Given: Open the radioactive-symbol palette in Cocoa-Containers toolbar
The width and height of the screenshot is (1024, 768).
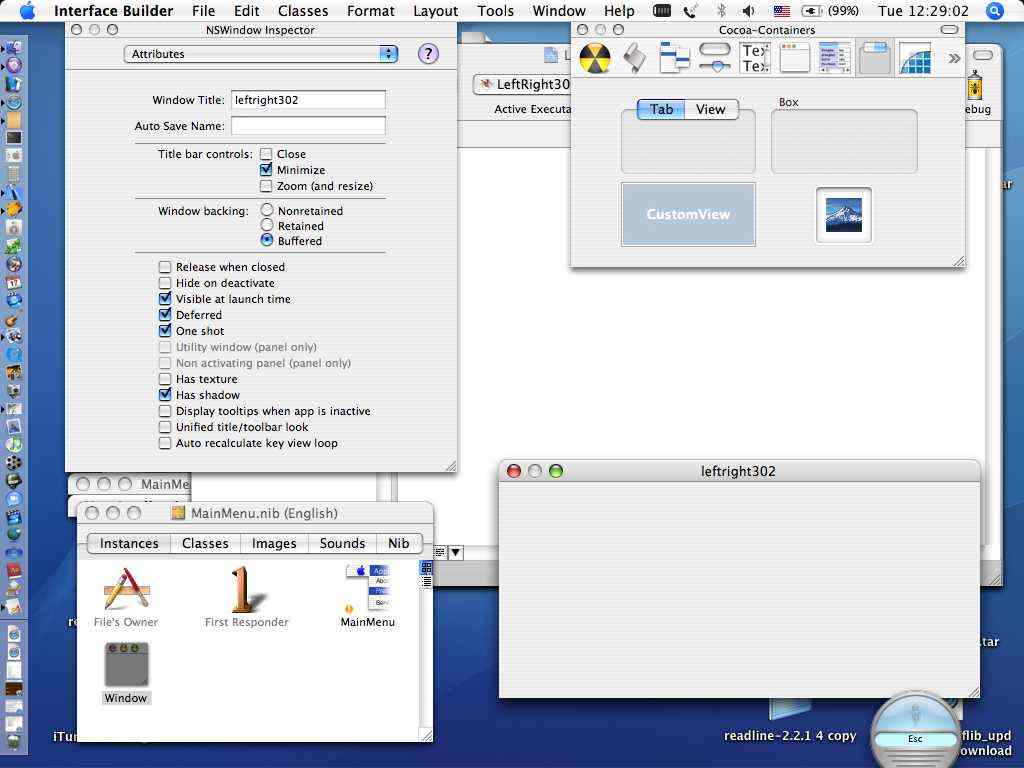Looking at the screenshot, I should [595, 59].
